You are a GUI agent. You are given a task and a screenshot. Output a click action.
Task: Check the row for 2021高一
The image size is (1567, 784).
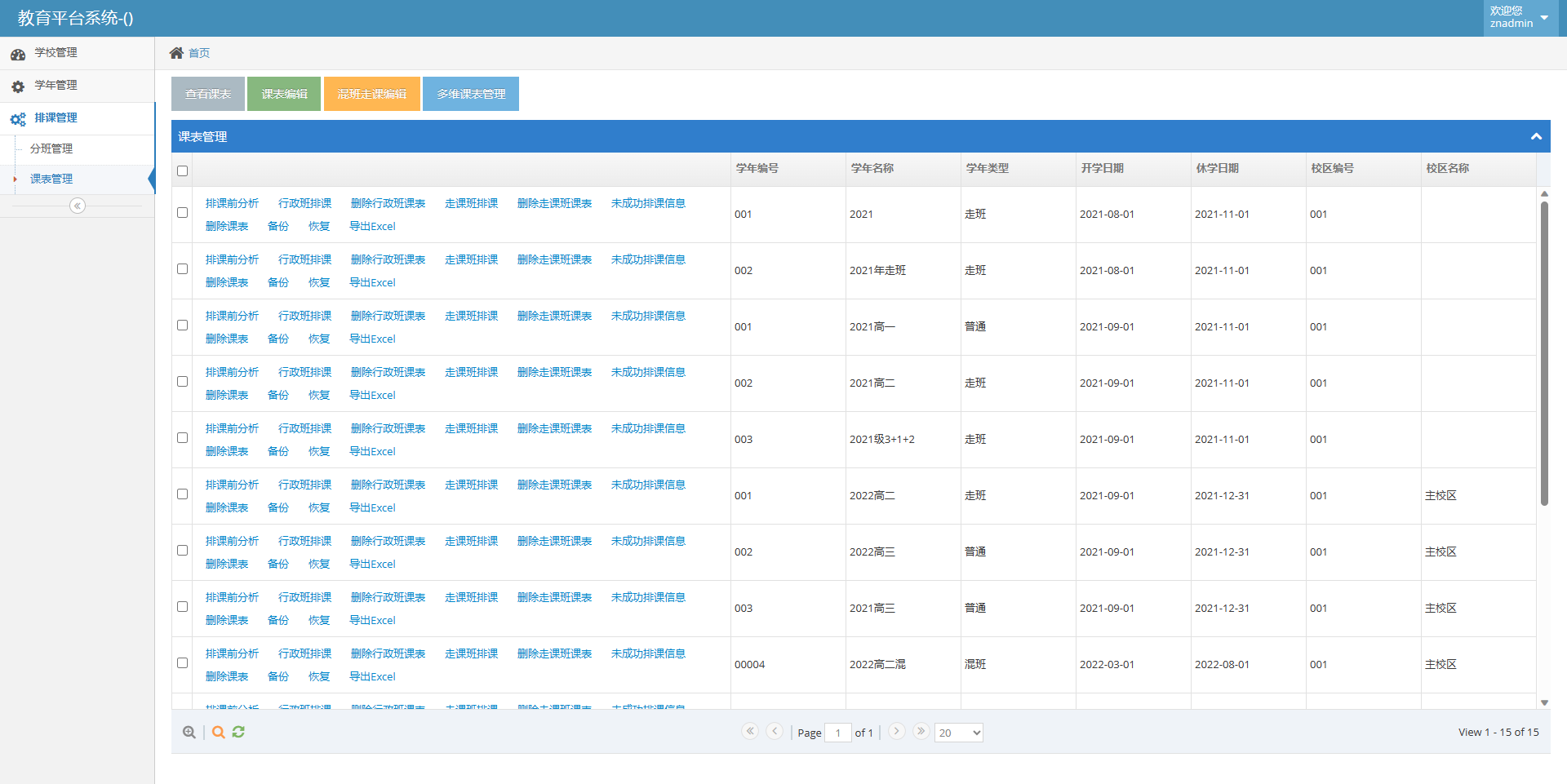click(183, 325)
